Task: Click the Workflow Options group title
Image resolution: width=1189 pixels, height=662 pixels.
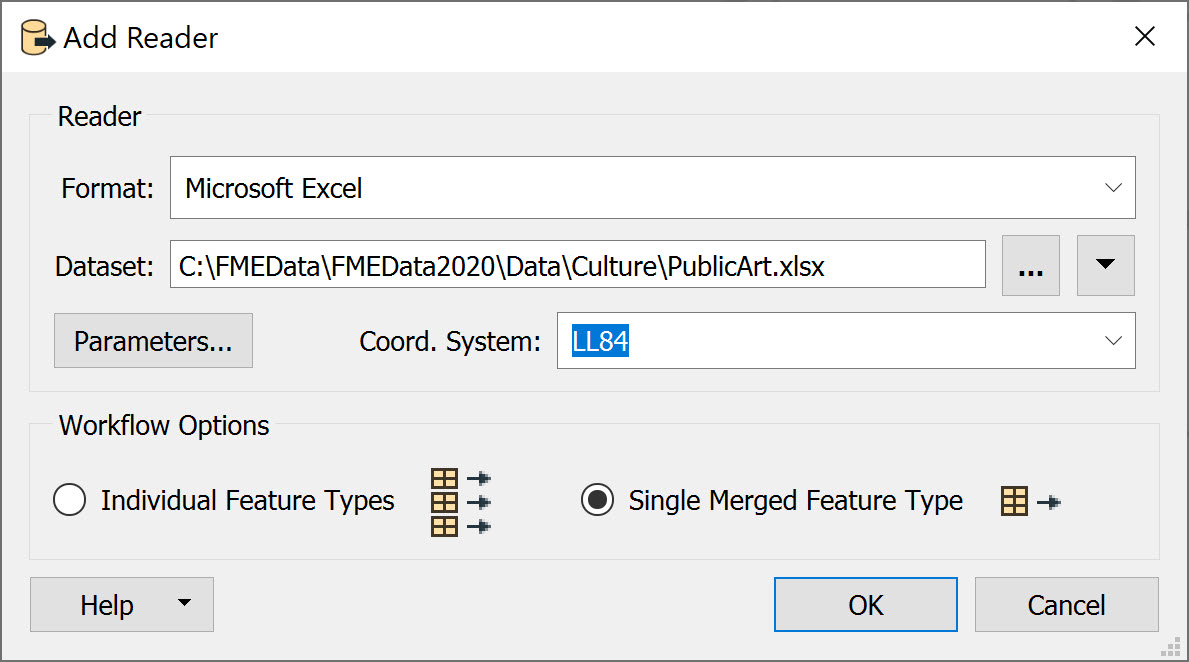Action: tap(164, 425)
